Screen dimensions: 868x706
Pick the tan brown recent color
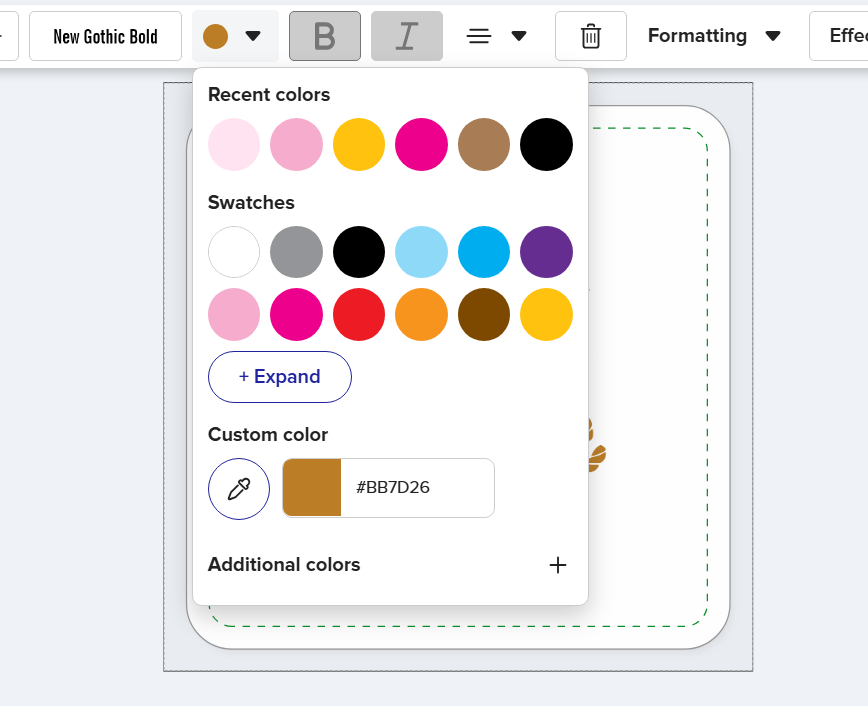[x=484, y=145]
